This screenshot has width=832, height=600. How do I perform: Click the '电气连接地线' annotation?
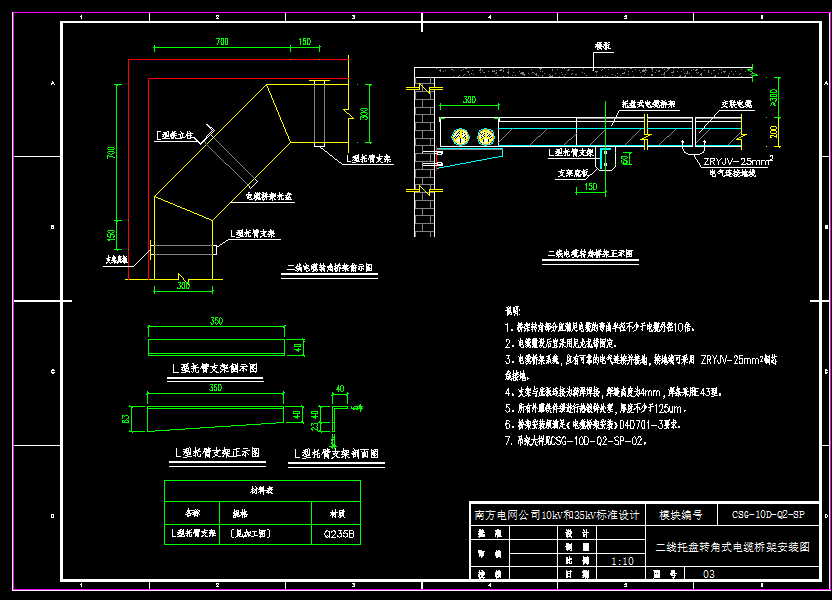[x=733, y=173]
